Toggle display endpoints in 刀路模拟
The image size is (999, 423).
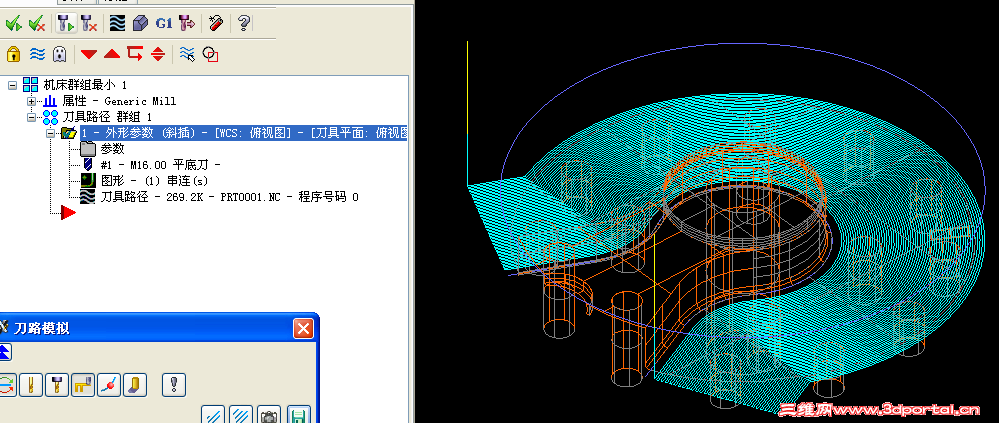[109, 385]
